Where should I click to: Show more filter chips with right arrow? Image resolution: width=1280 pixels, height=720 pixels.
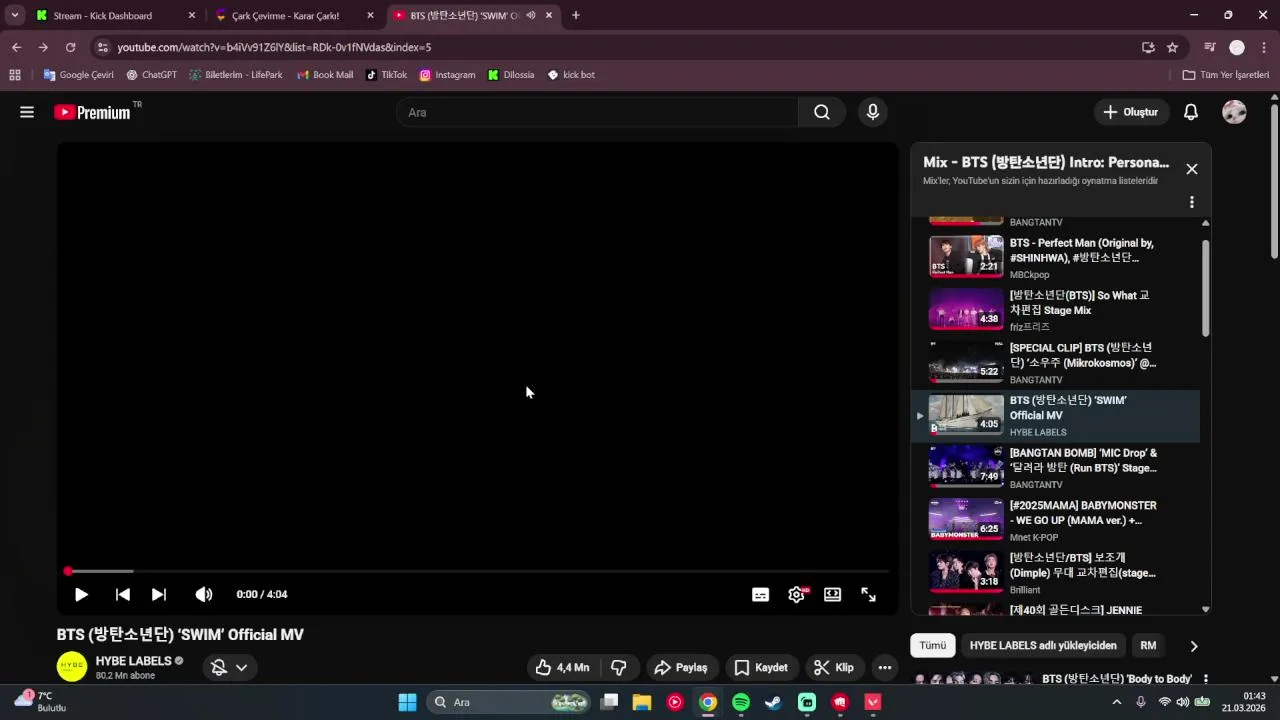point(1193,646)
